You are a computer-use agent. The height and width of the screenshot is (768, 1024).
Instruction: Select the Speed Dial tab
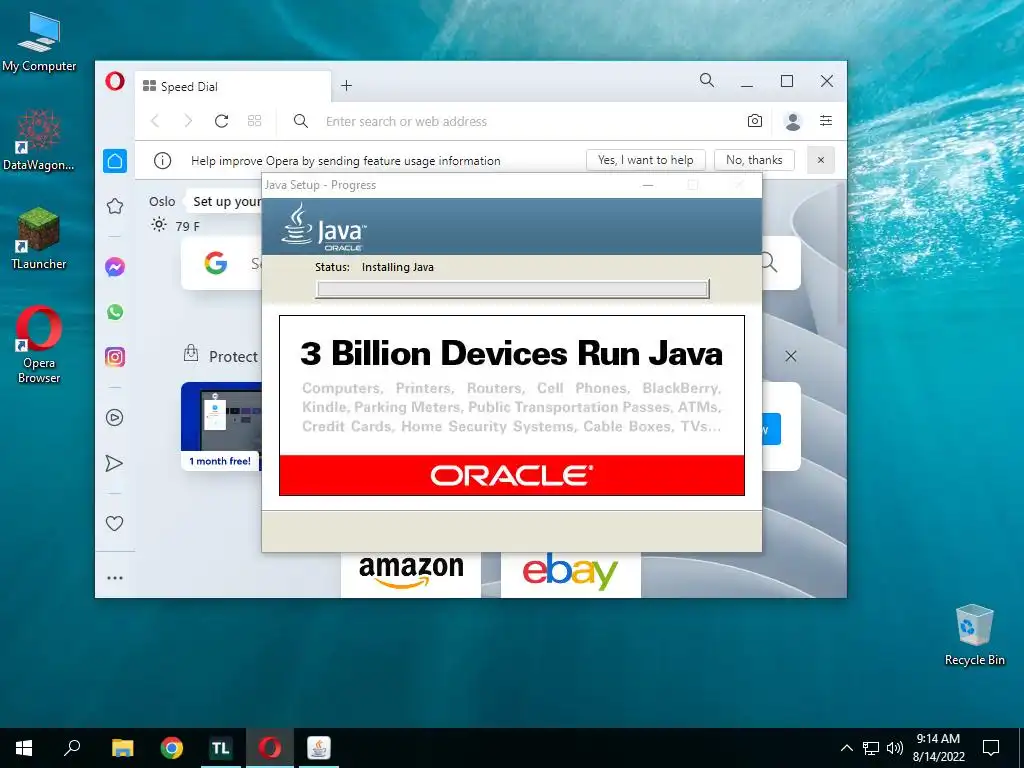(x=232, y=86)
